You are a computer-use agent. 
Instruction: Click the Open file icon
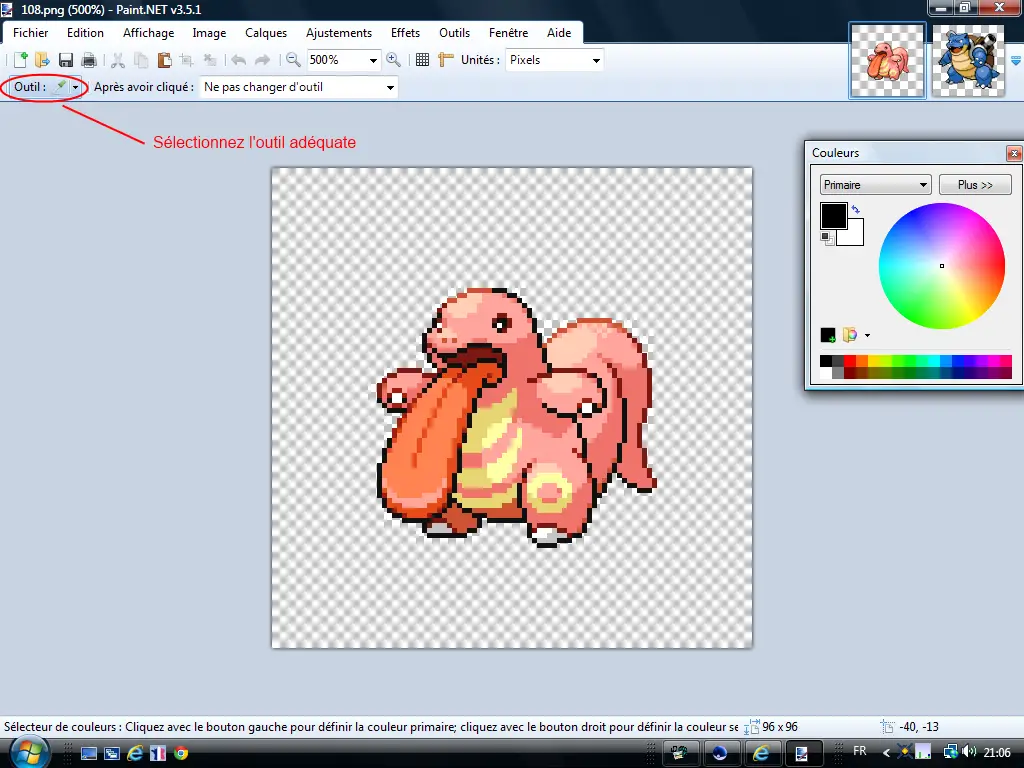(42, 60)
